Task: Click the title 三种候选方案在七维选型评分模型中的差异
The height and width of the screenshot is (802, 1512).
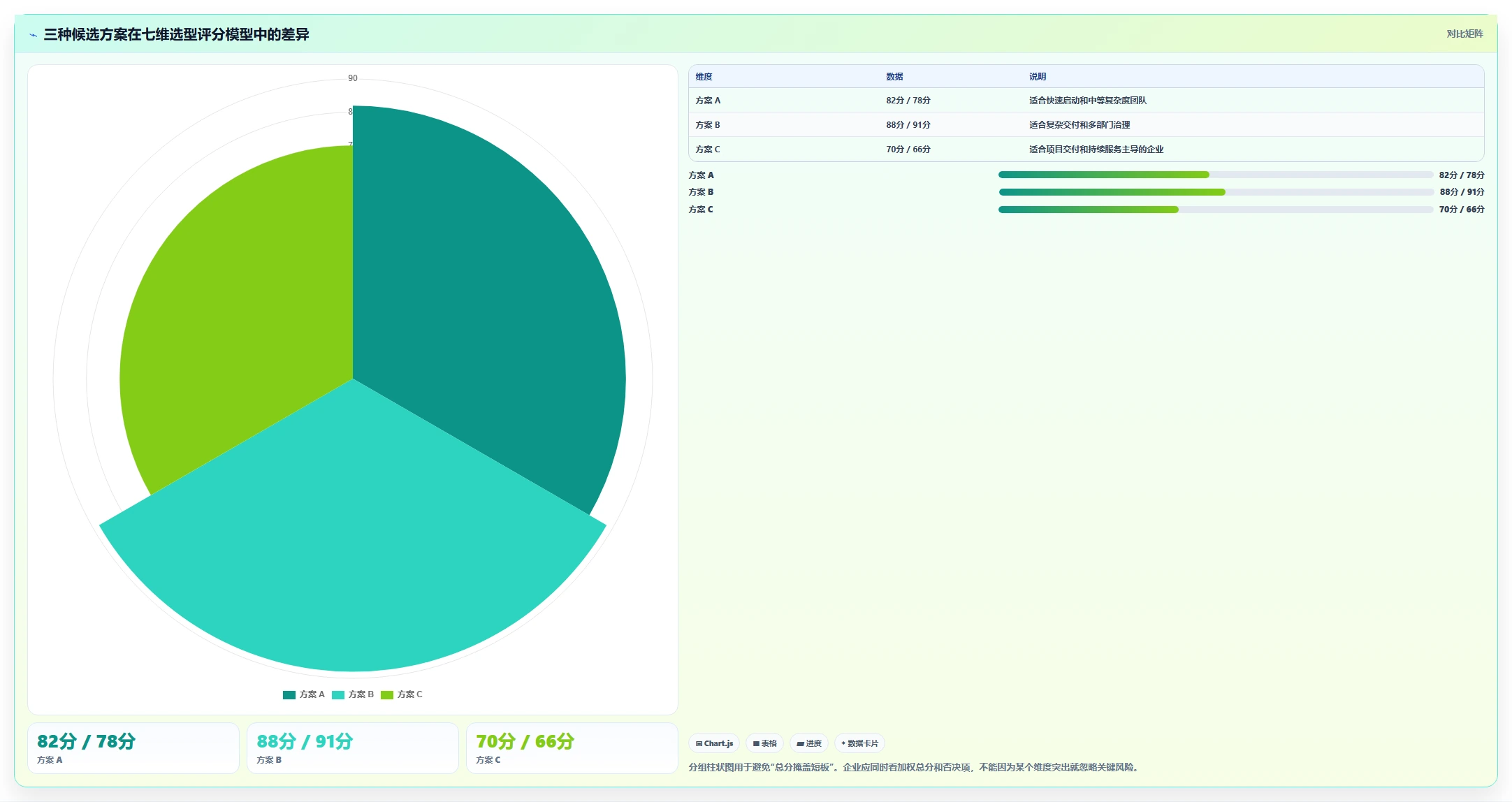Action: (176, 34)
